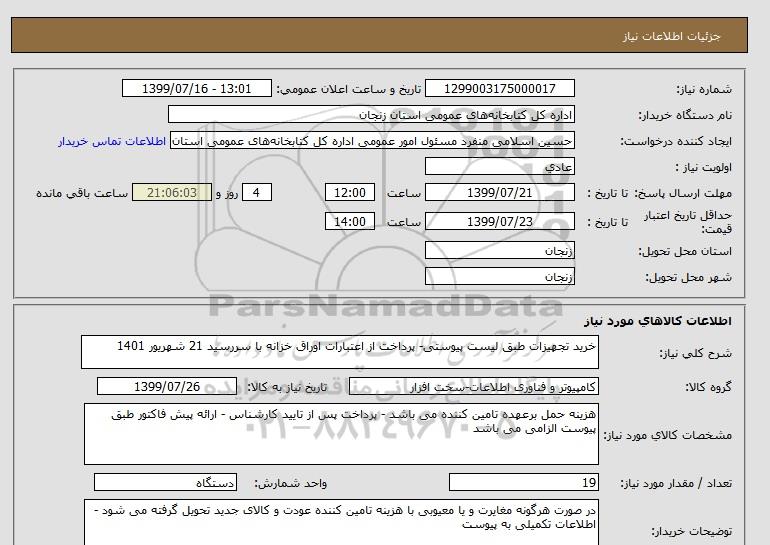Screen dimensions: 770x545
Task: Click price validity date 1399/07/23
Action: pyautogui.click(x=505, y=221)
